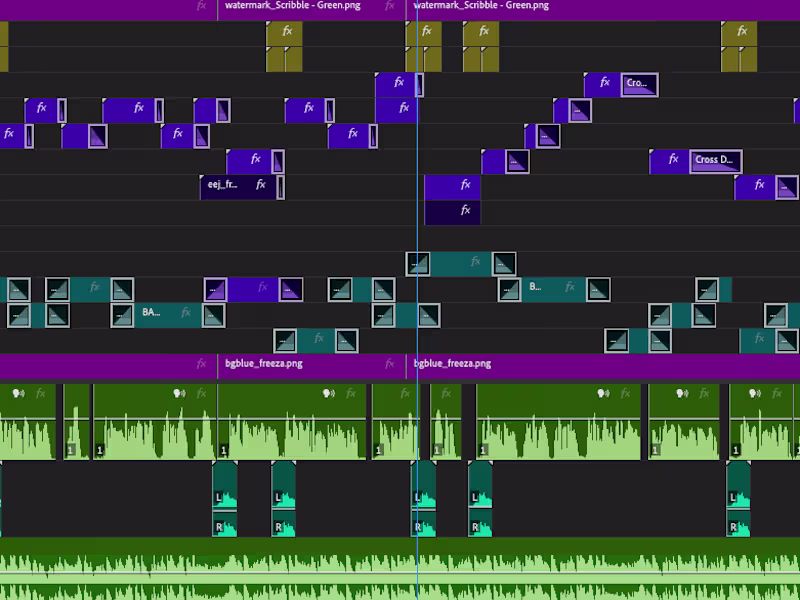This screenshot has width=800, height=600.
Task: Click the channel 1 badge on the leftmost green audio clip
Action: 70,449
